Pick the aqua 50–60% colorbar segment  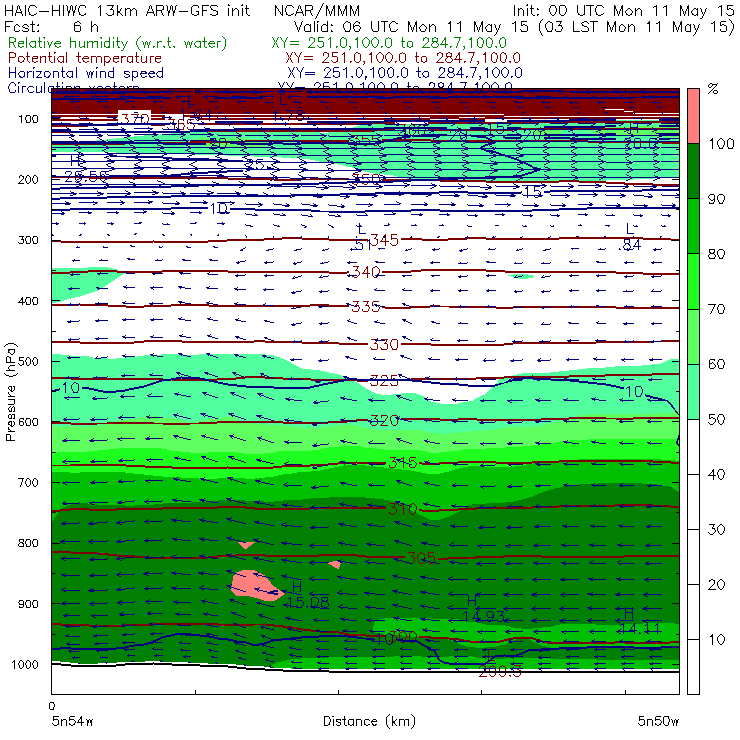[x=693, y=392]
